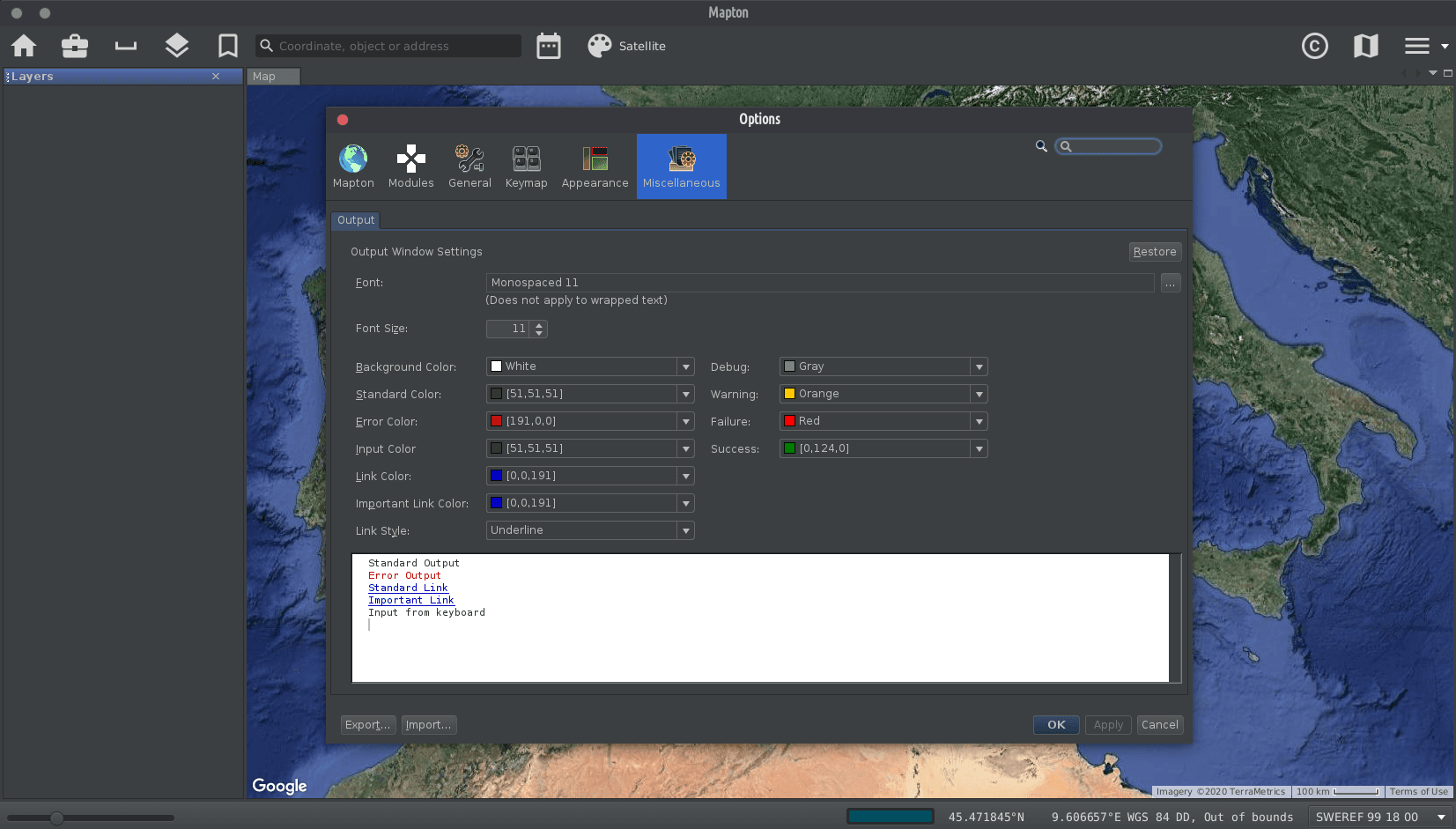Select the ruler measure tool icon
Viewport: 1456px width, 829px height.
tap(126, 46)
